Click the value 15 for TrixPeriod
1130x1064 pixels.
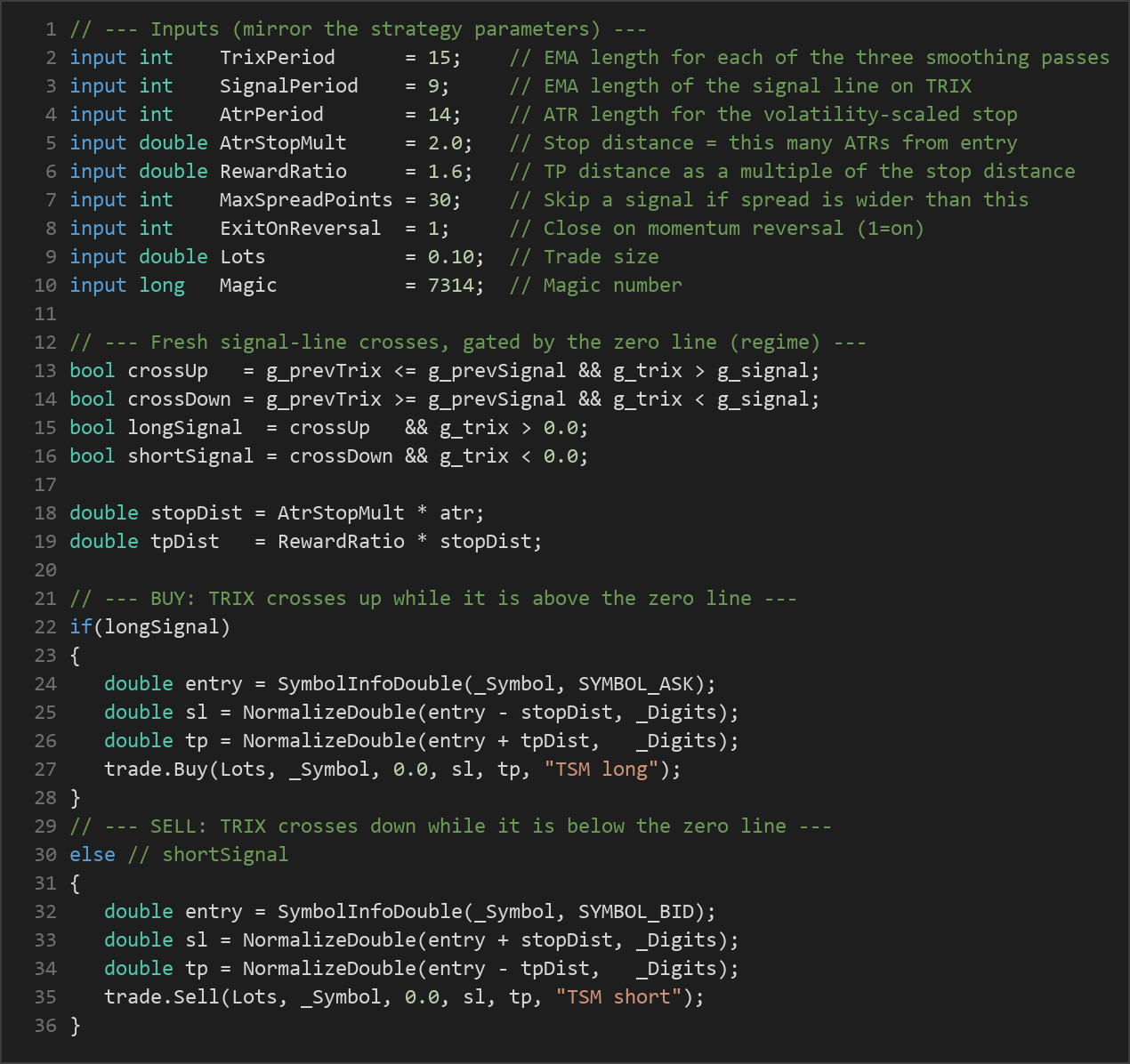(x=439, y=58)
